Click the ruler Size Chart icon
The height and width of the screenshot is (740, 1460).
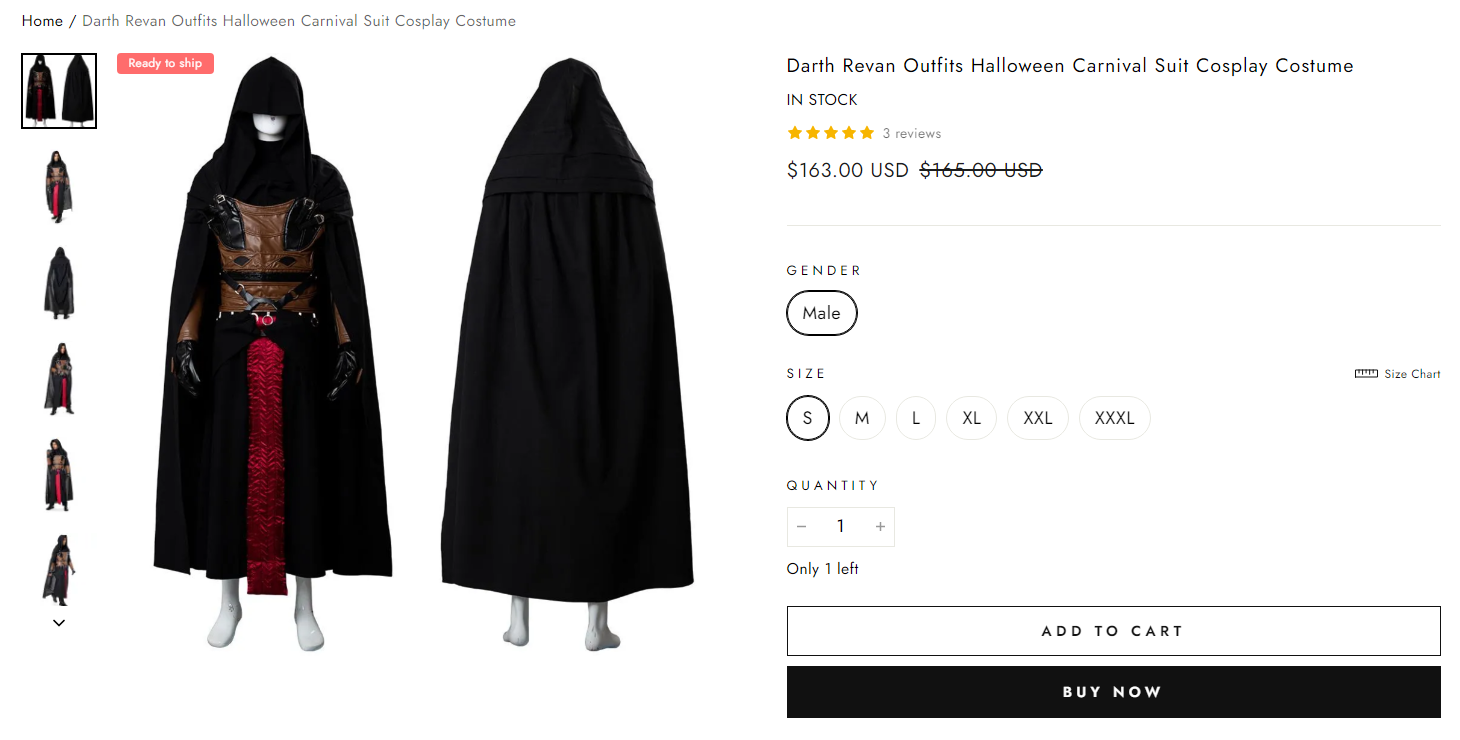pyautogui.click(x=1366, y=374)
